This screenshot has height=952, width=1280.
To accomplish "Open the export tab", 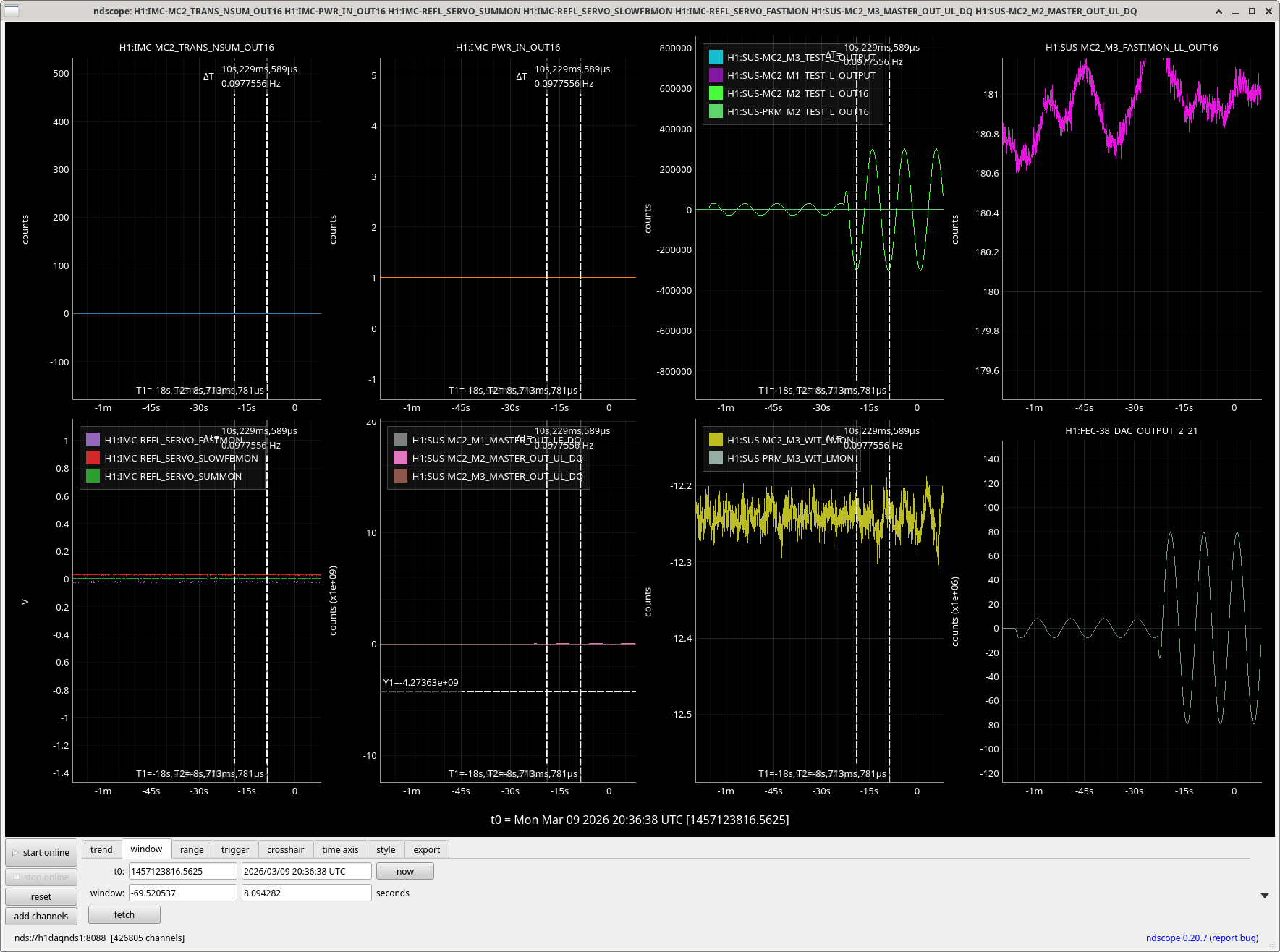I will (426, 849).
